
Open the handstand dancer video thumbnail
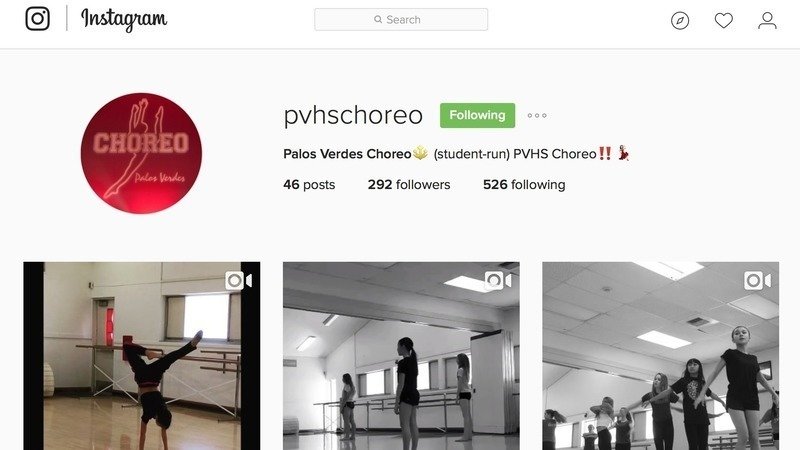142,356
